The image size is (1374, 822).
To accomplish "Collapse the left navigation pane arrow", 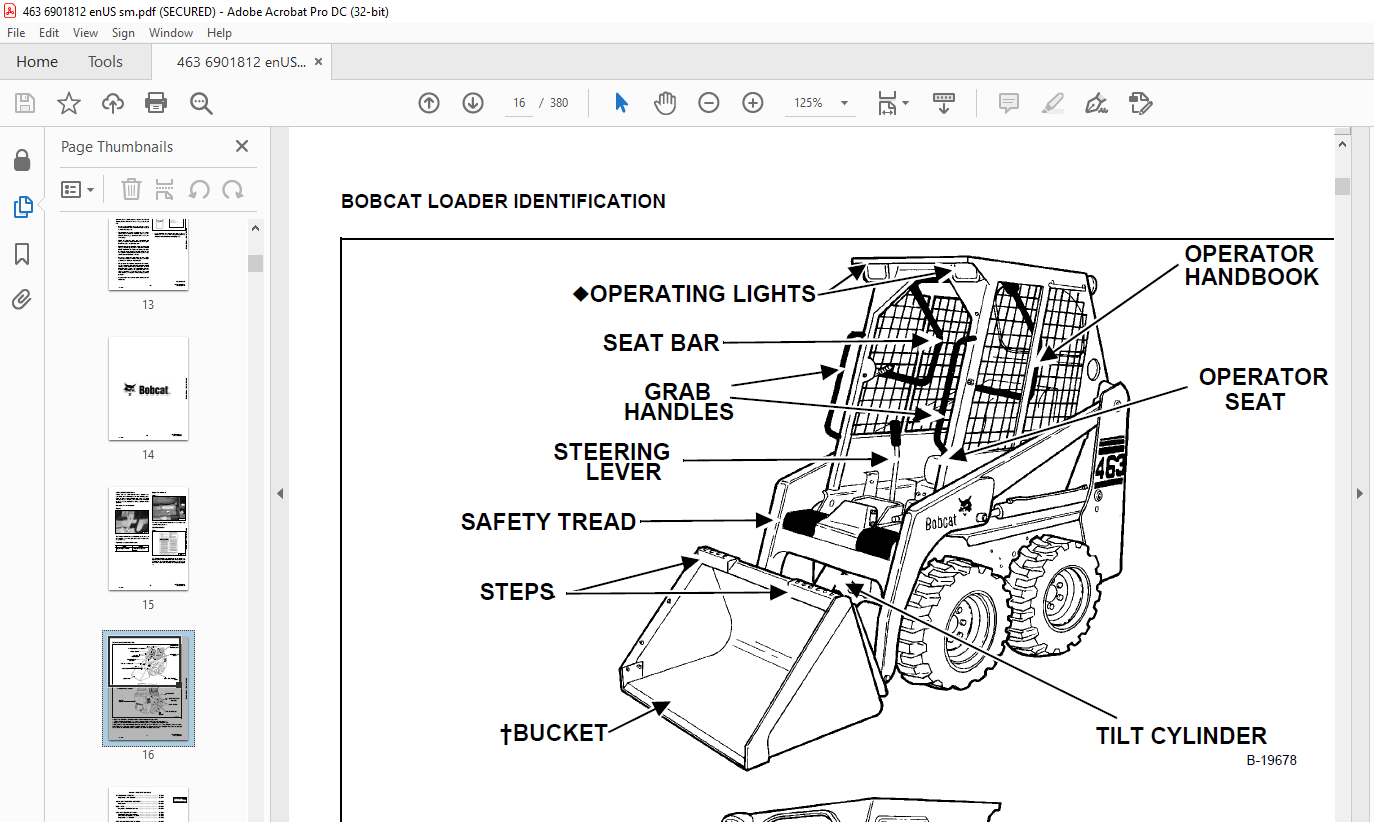I will (280, 493).
